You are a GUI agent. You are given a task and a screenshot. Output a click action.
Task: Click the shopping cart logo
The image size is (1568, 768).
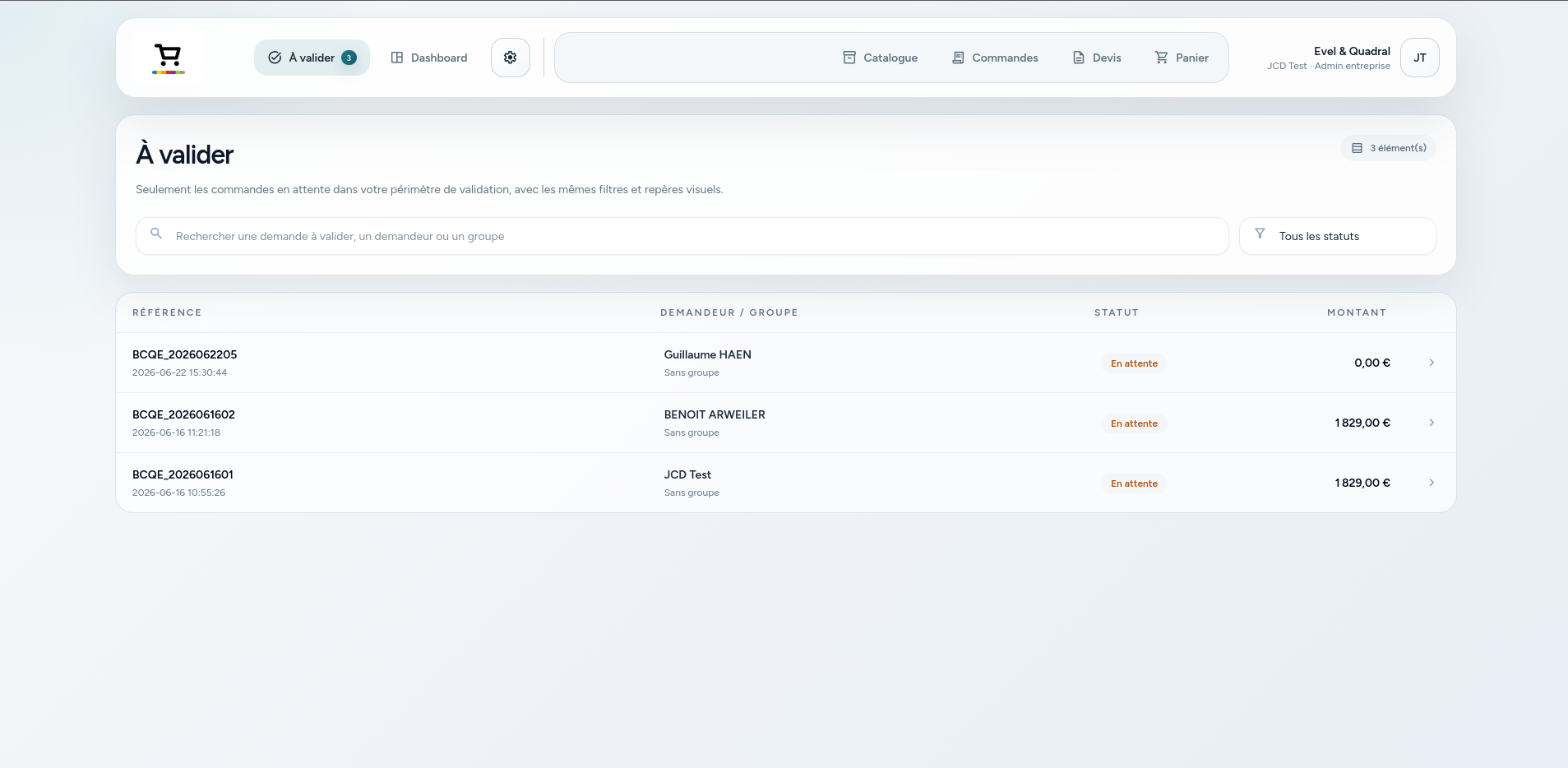tap(168, 58)
